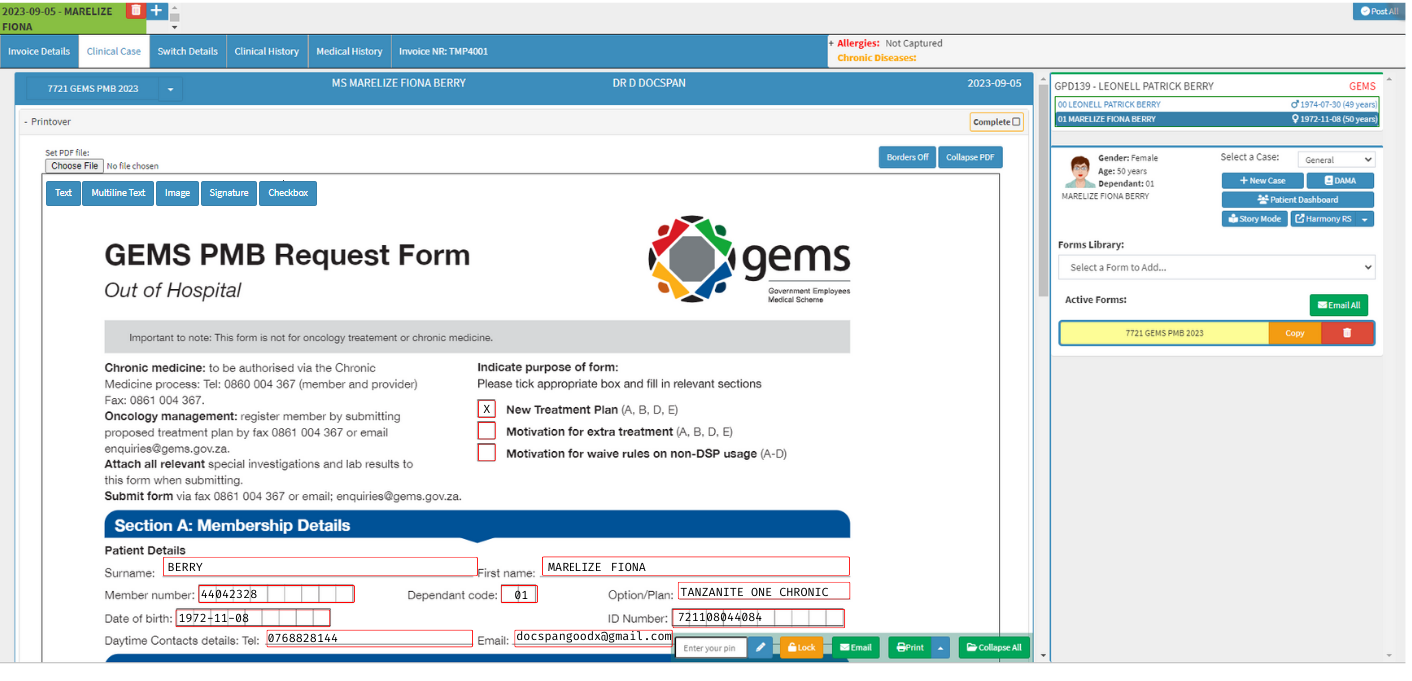Viewport: 1412px width, 681px height.
Task: Add a Multiline Text field
Action: click(x=118, y=193)
